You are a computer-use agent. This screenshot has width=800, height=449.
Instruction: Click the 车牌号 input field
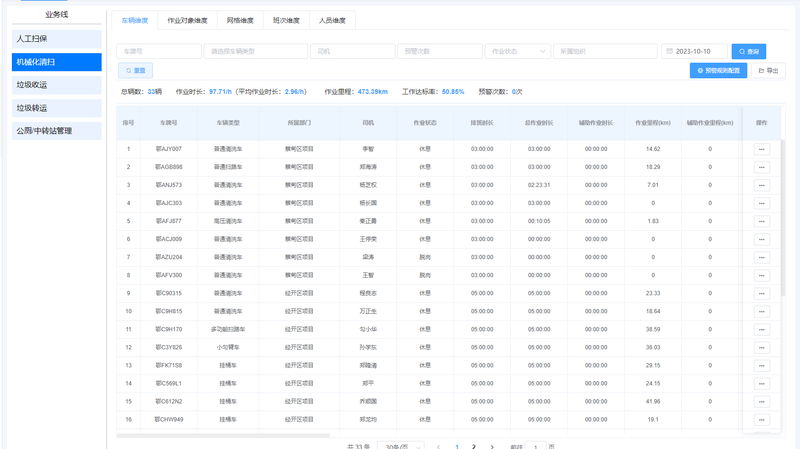coord(159,51)
